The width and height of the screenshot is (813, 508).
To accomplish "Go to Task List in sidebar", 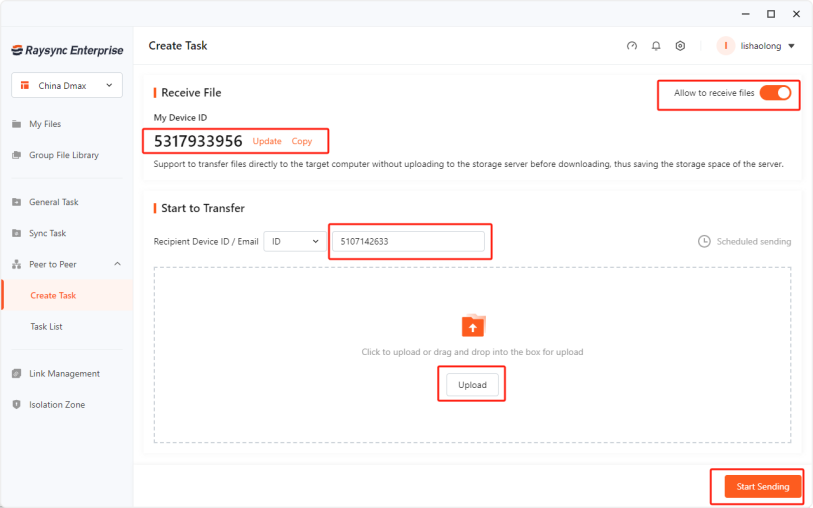I will click(x=47, y=327).
